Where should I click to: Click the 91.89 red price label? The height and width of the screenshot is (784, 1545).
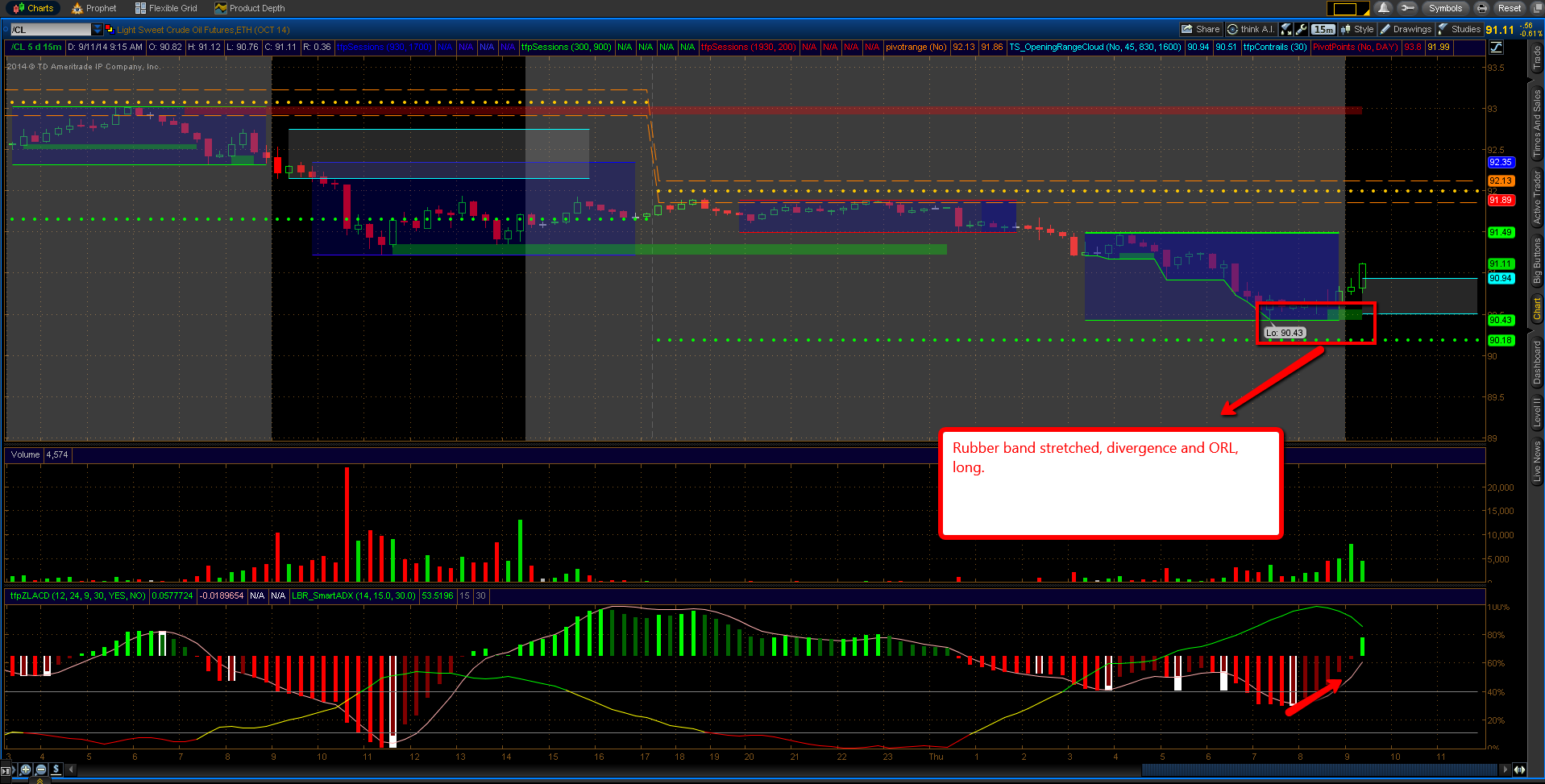click(x=1501, y=200)
